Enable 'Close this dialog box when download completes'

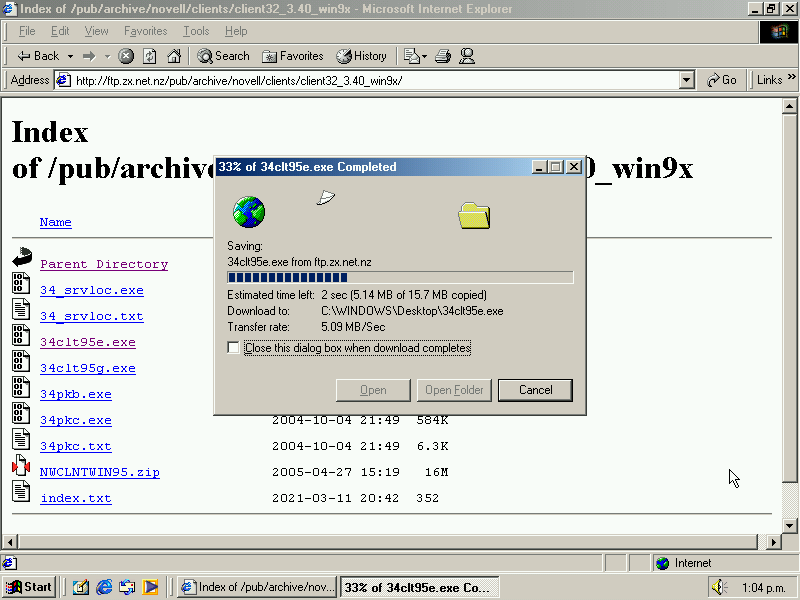click(233, 348)
